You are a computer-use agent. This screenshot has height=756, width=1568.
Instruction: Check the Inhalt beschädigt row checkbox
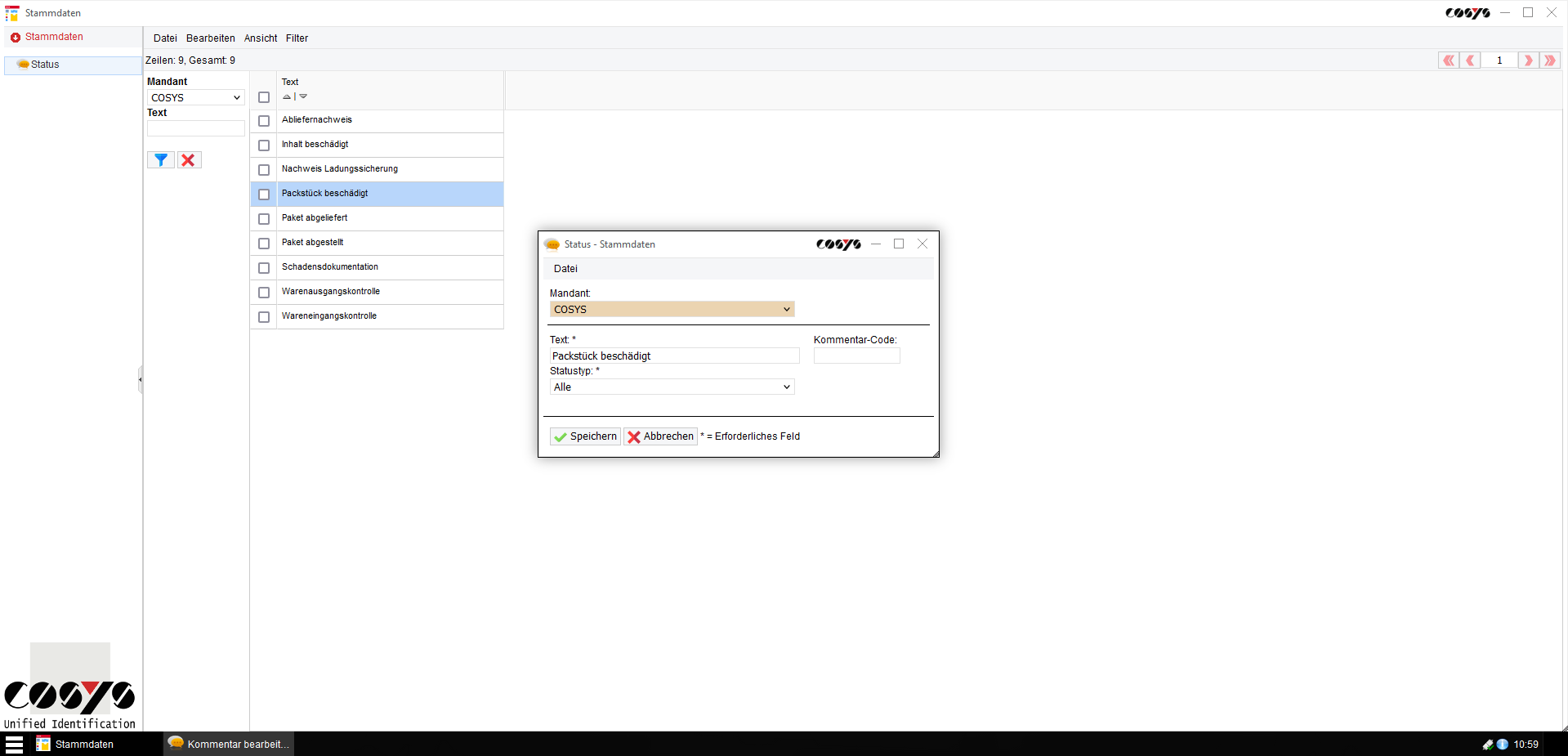[264, 145]
